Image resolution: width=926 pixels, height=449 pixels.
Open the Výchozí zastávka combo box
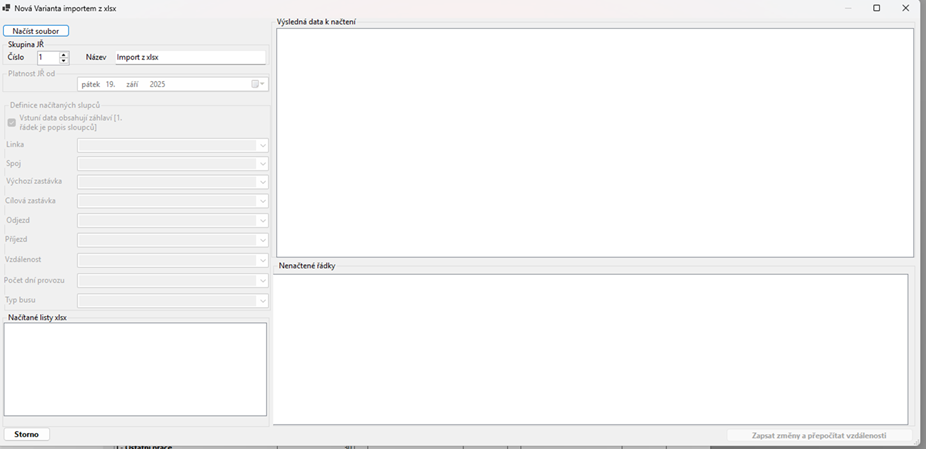(262, 183)
